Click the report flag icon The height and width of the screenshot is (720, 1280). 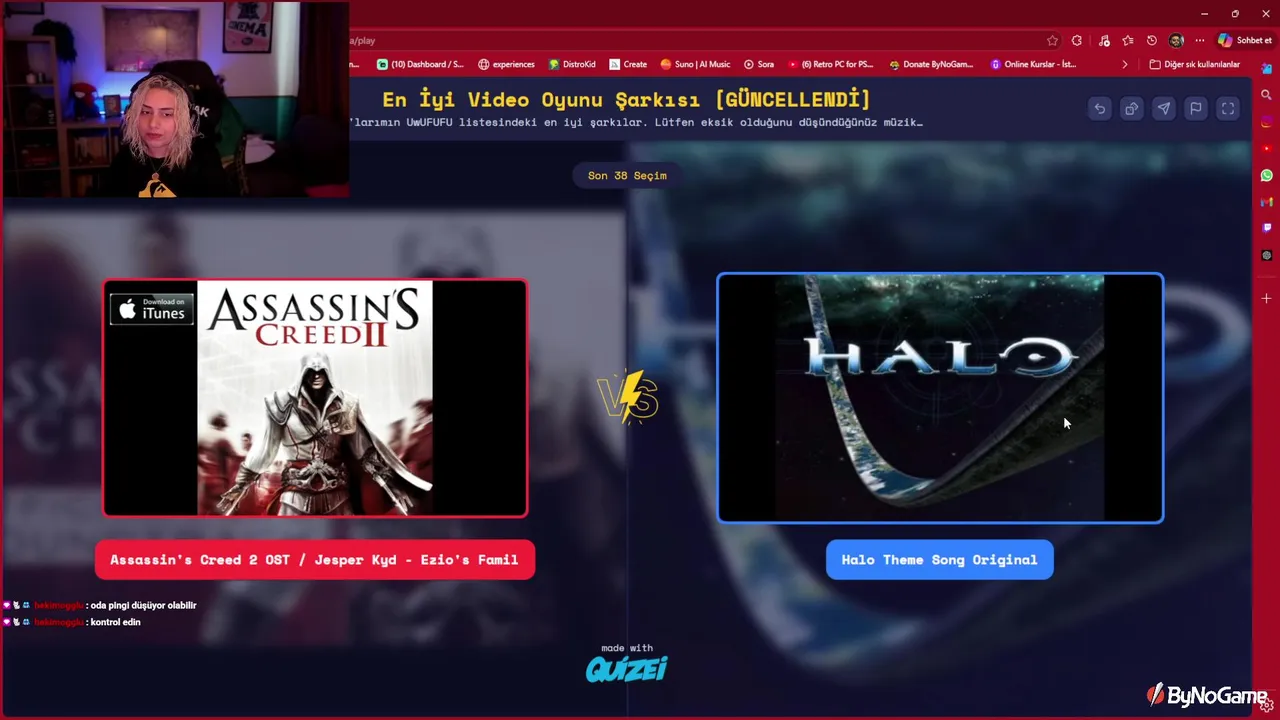pyautogui.click(x=1195, y=109)
